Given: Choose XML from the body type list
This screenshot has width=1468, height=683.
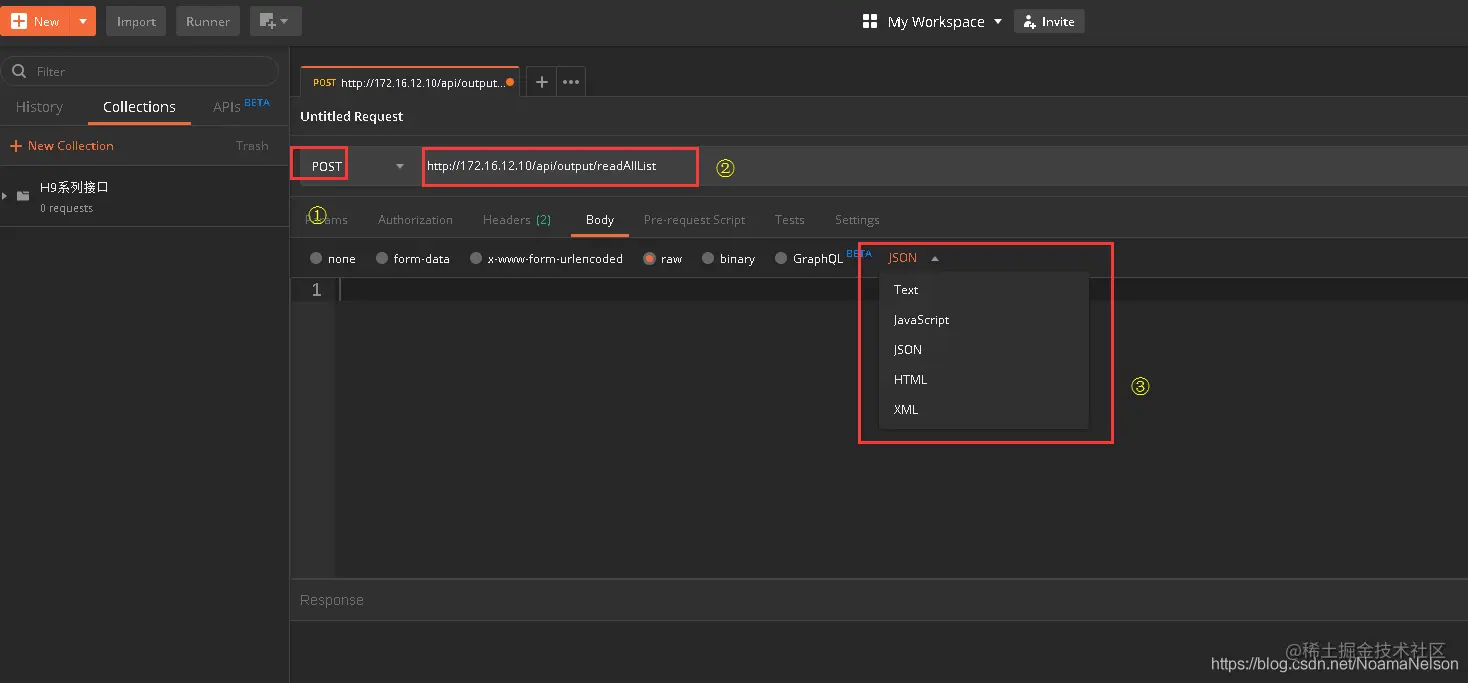Looking at the screenshot, I should pos(983,410).
